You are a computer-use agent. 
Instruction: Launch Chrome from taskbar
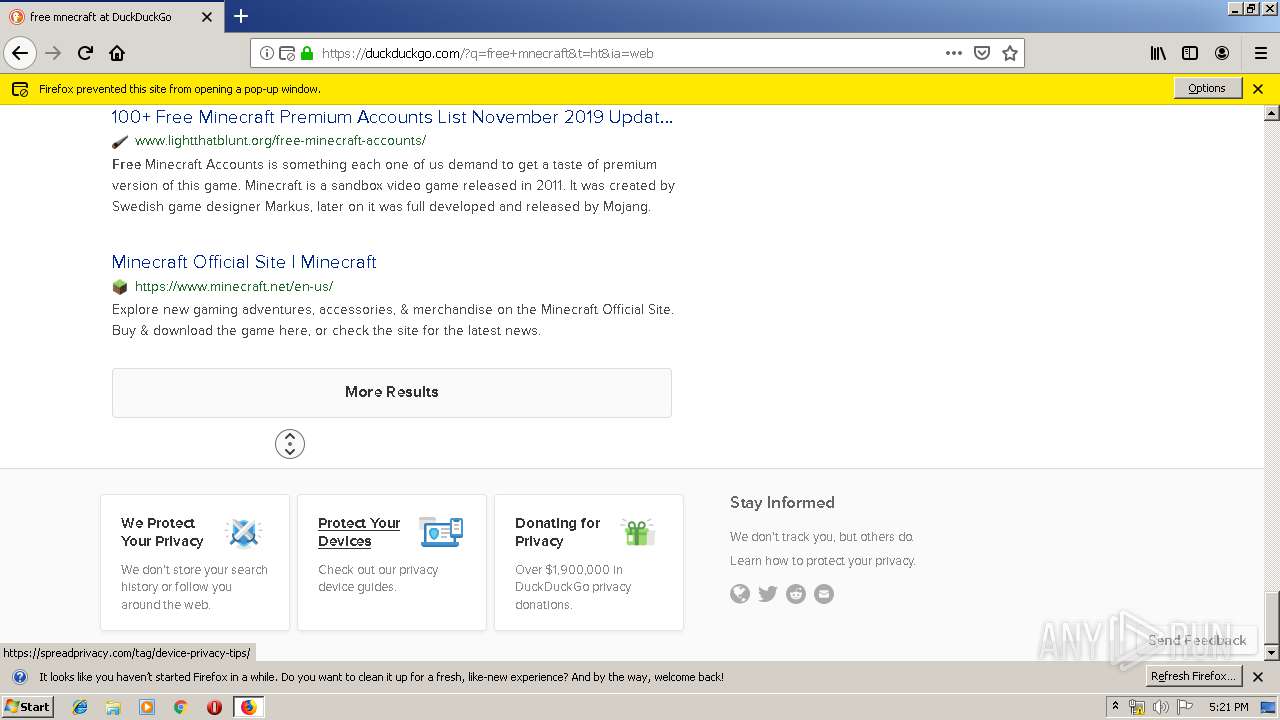point(180,707)
